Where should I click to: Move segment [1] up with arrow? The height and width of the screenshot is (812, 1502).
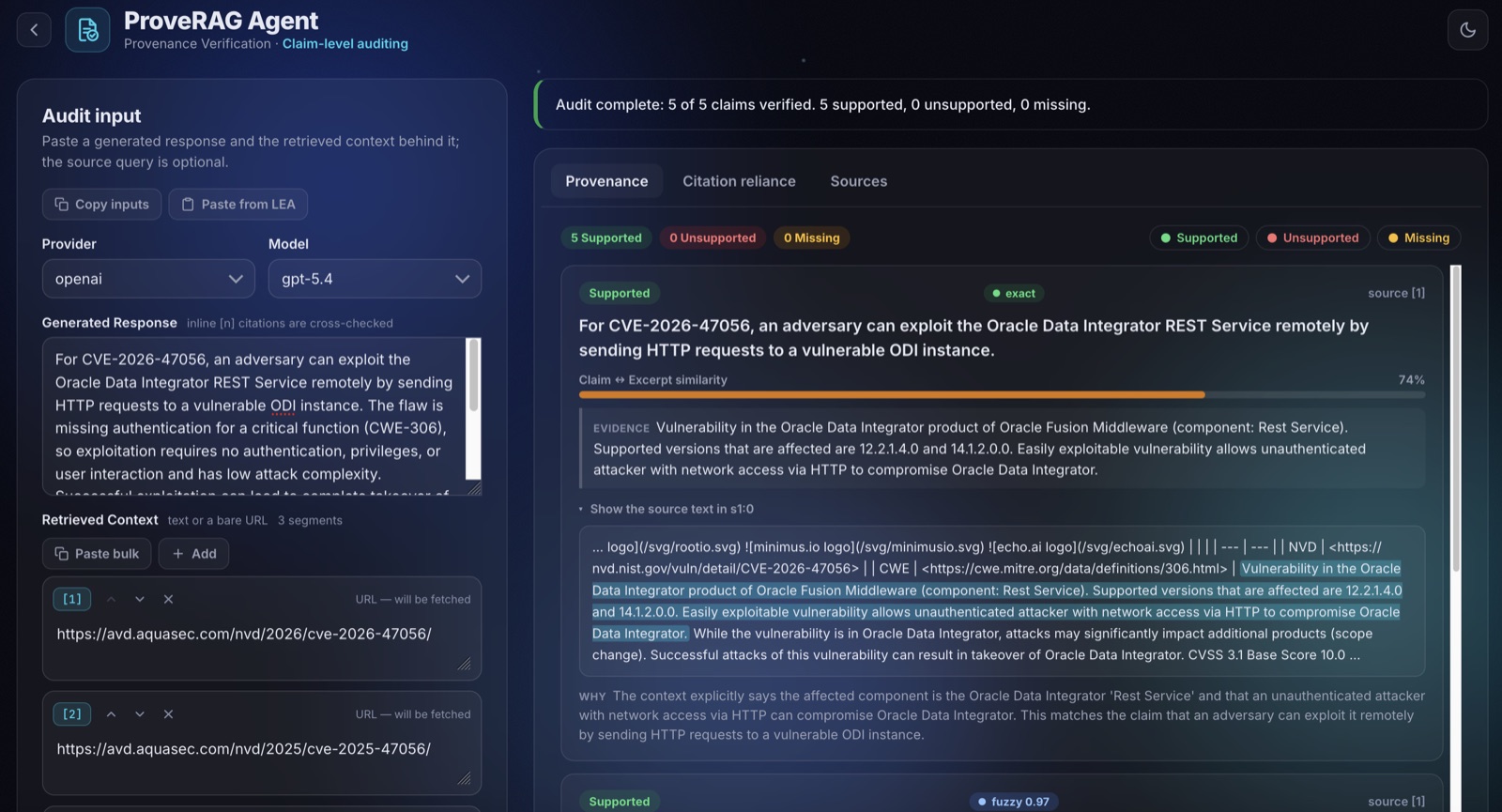pyautogui.click(x=111, y=599)
